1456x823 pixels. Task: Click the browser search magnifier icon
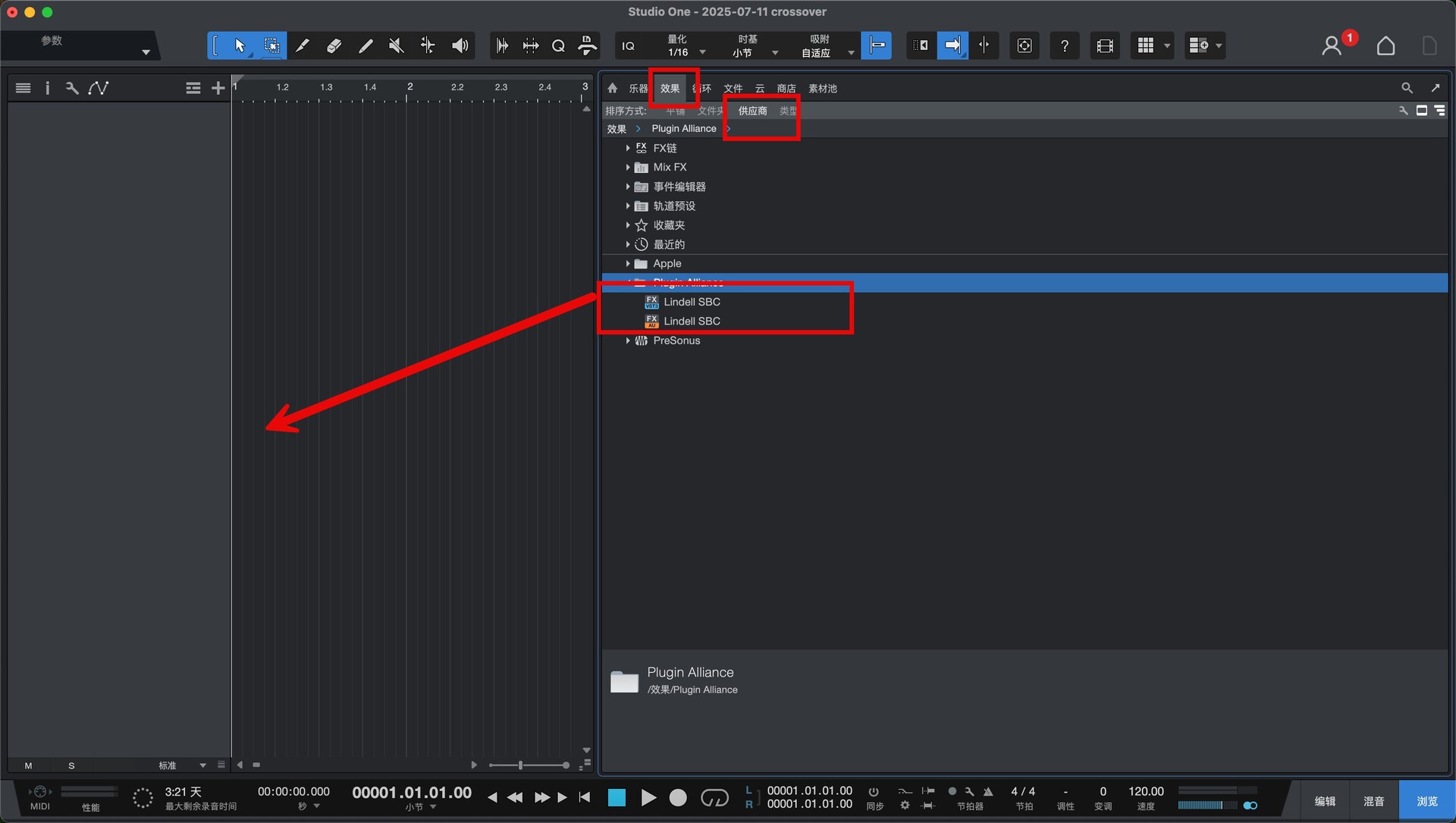click(x=1407, y=88)
